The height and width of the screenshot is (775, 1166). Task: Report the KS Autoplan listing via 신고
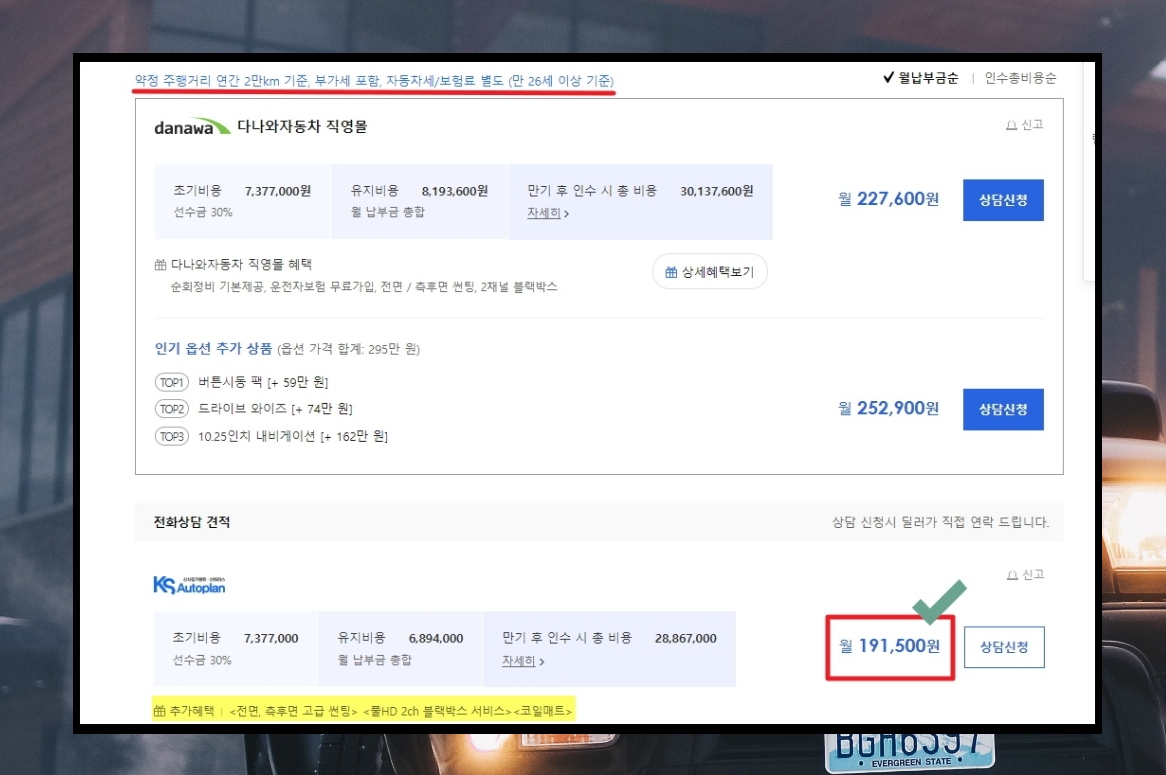point(1025,575)
